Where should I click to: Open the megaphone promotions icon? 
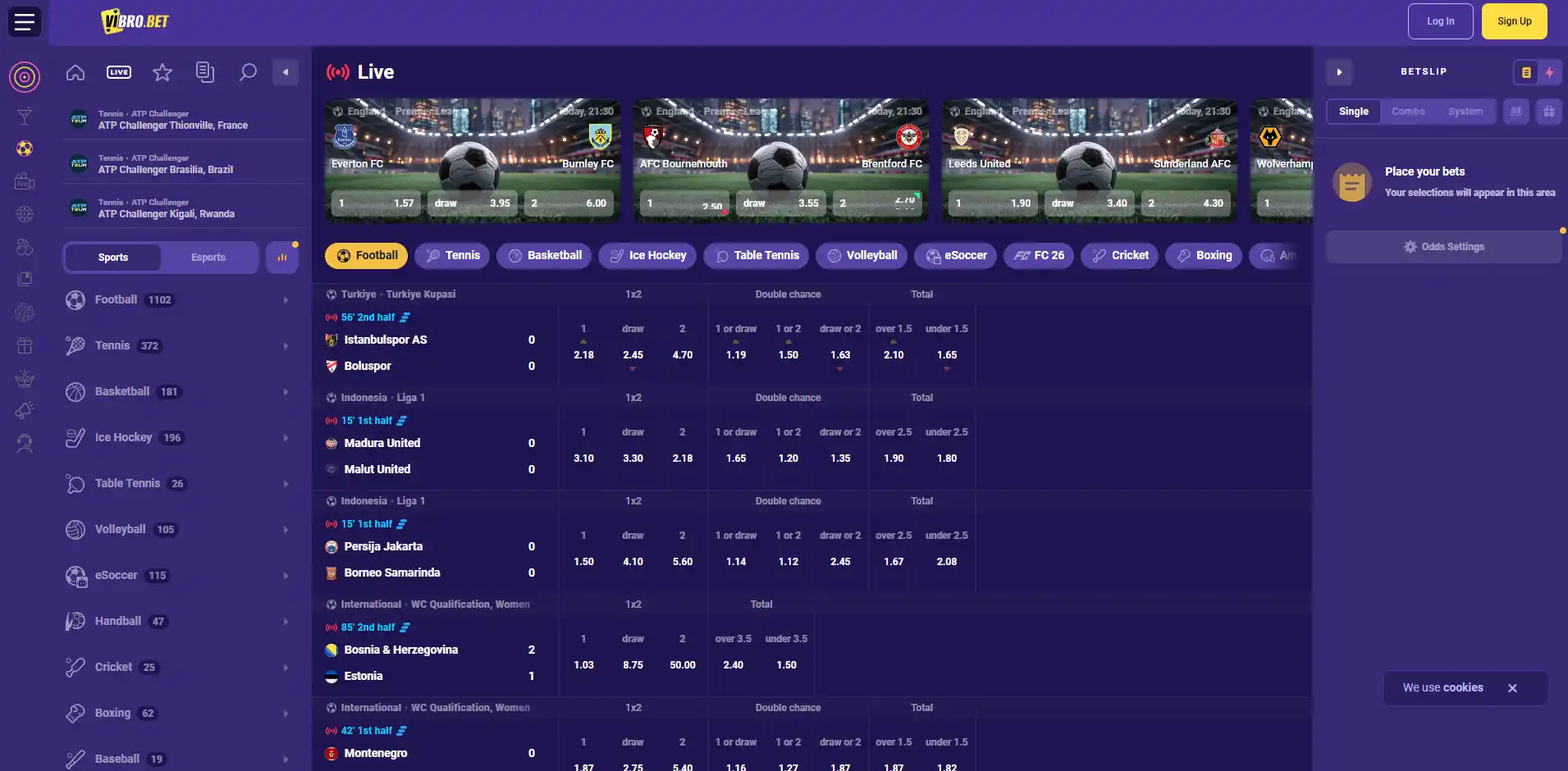(x=25, y=411)
